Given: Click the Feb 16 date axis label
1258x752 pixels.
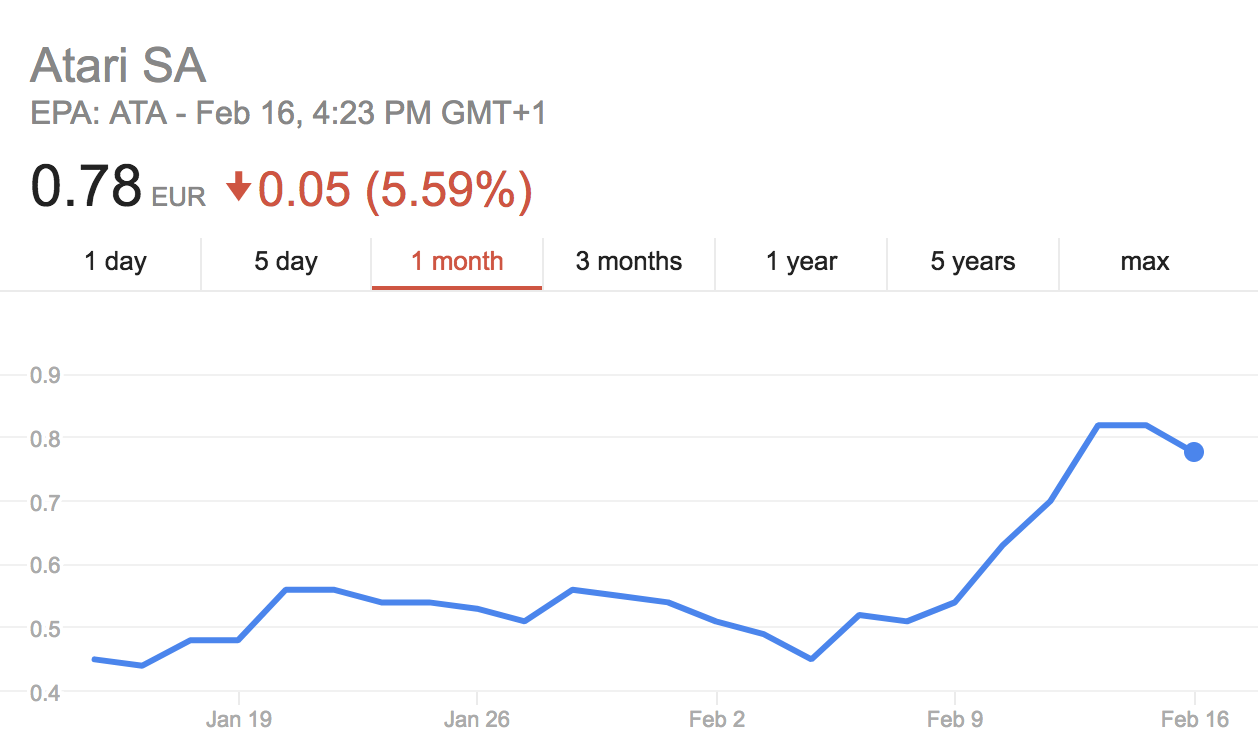Looking at the screenshot, I should 1193,719.
